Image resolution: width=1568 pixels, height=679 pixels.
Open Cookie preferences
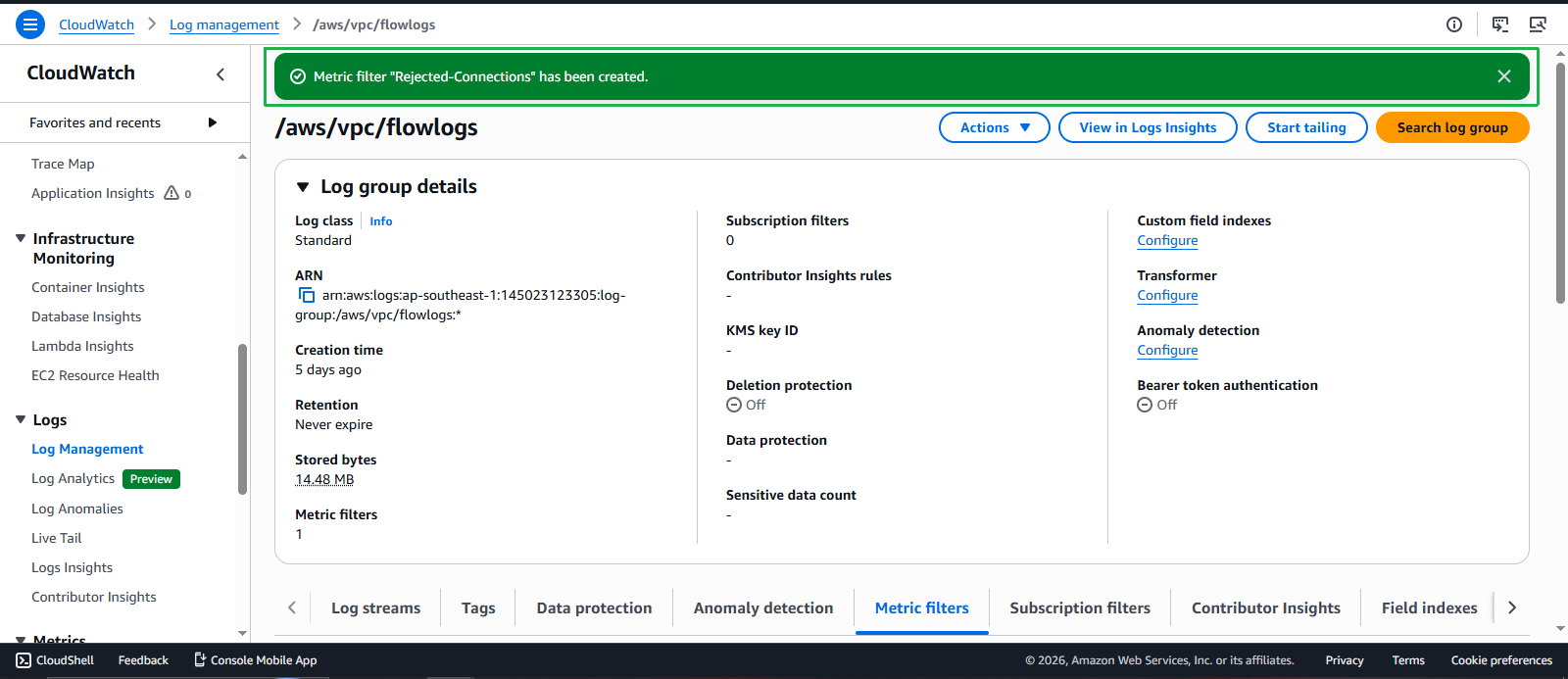click(1501, 660)
